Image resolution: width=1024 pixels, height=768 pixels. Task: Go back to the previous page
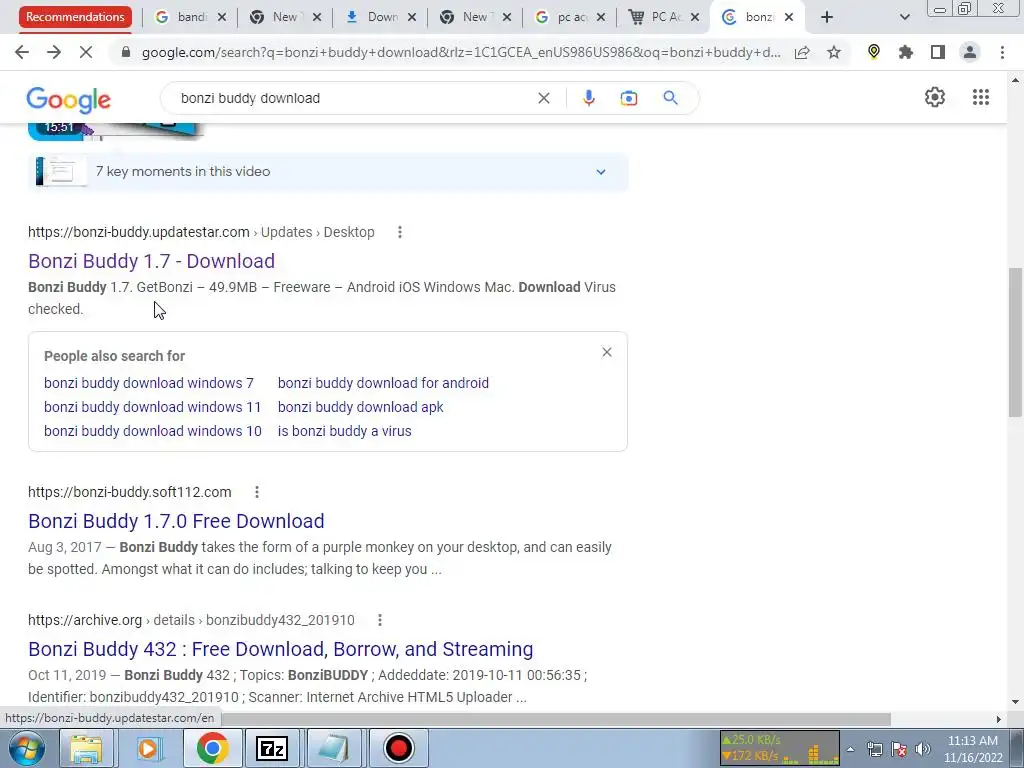(x=22, y=52)
